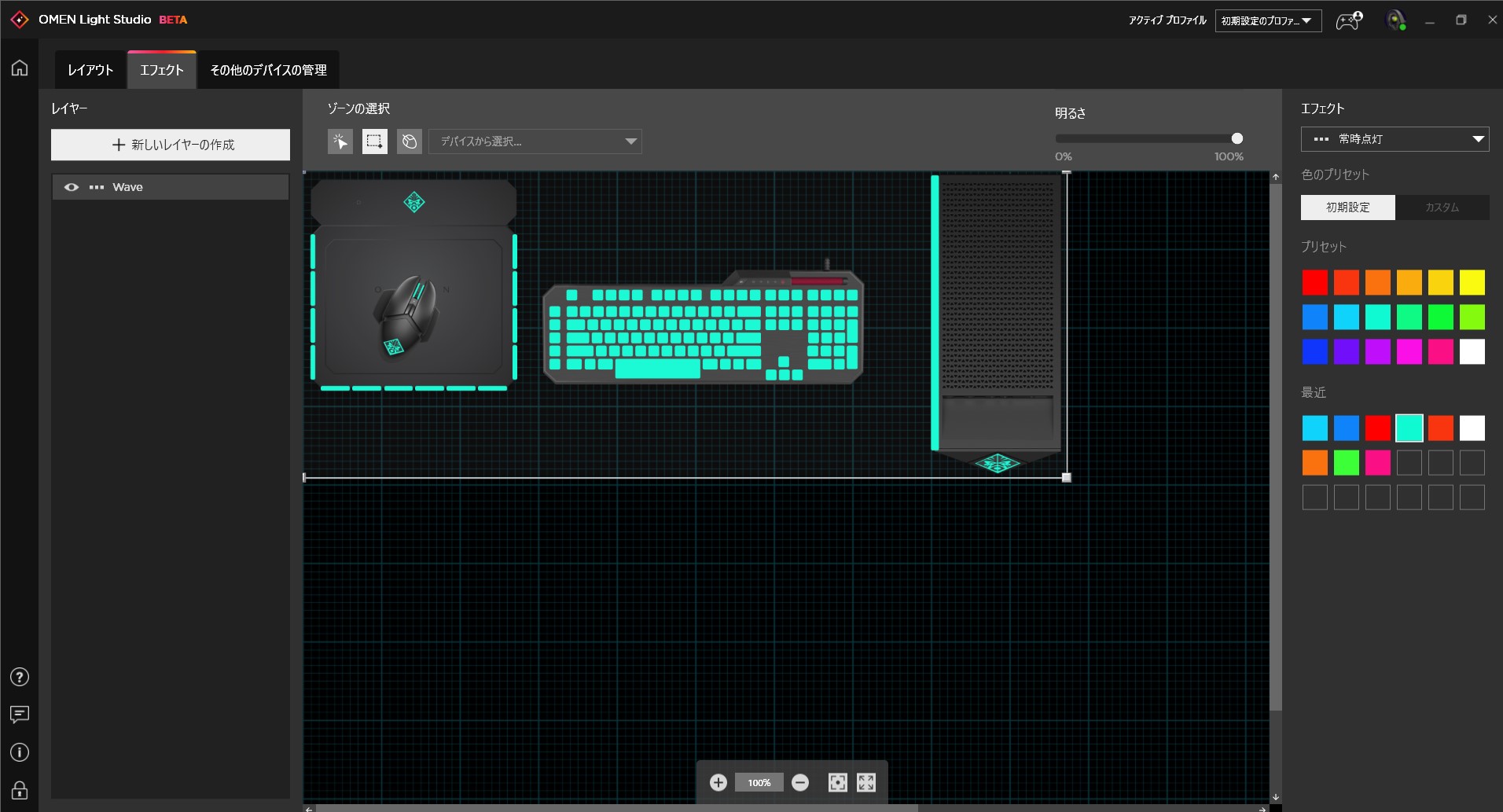
Task: Click the fit-to-screen icon
Action: point(837,782)
